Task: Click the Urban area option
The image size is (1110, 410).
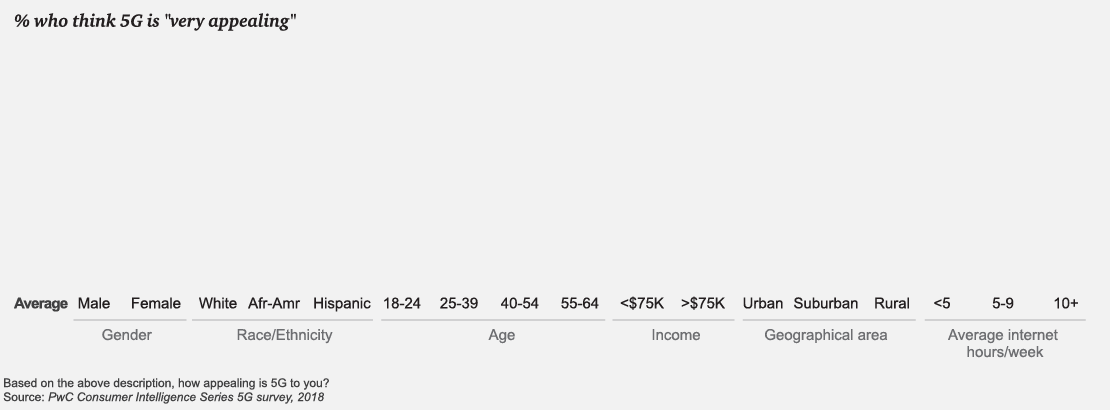Action: point(763,303)
